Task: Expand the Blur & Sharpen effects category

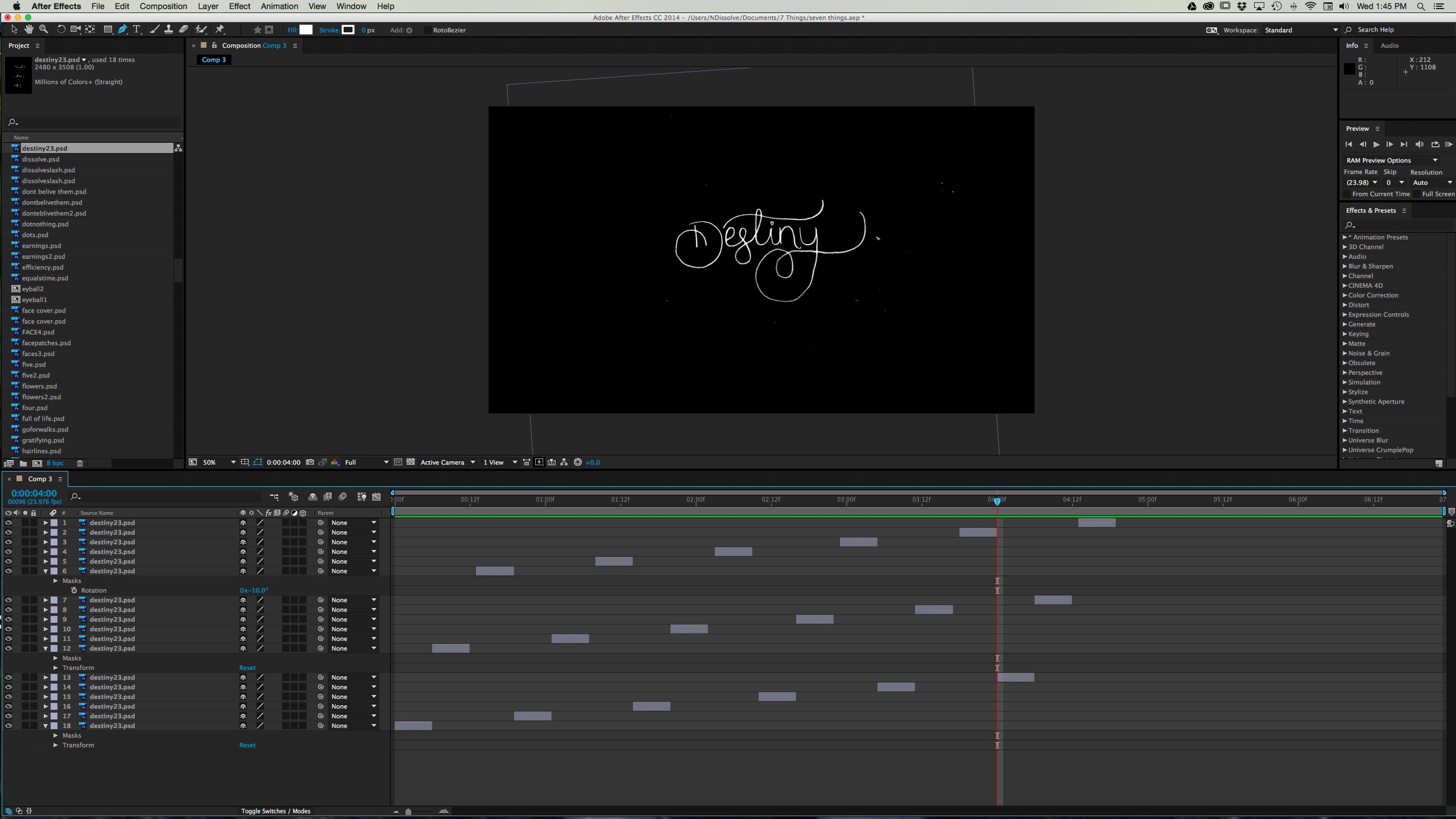Action: 1345,266
